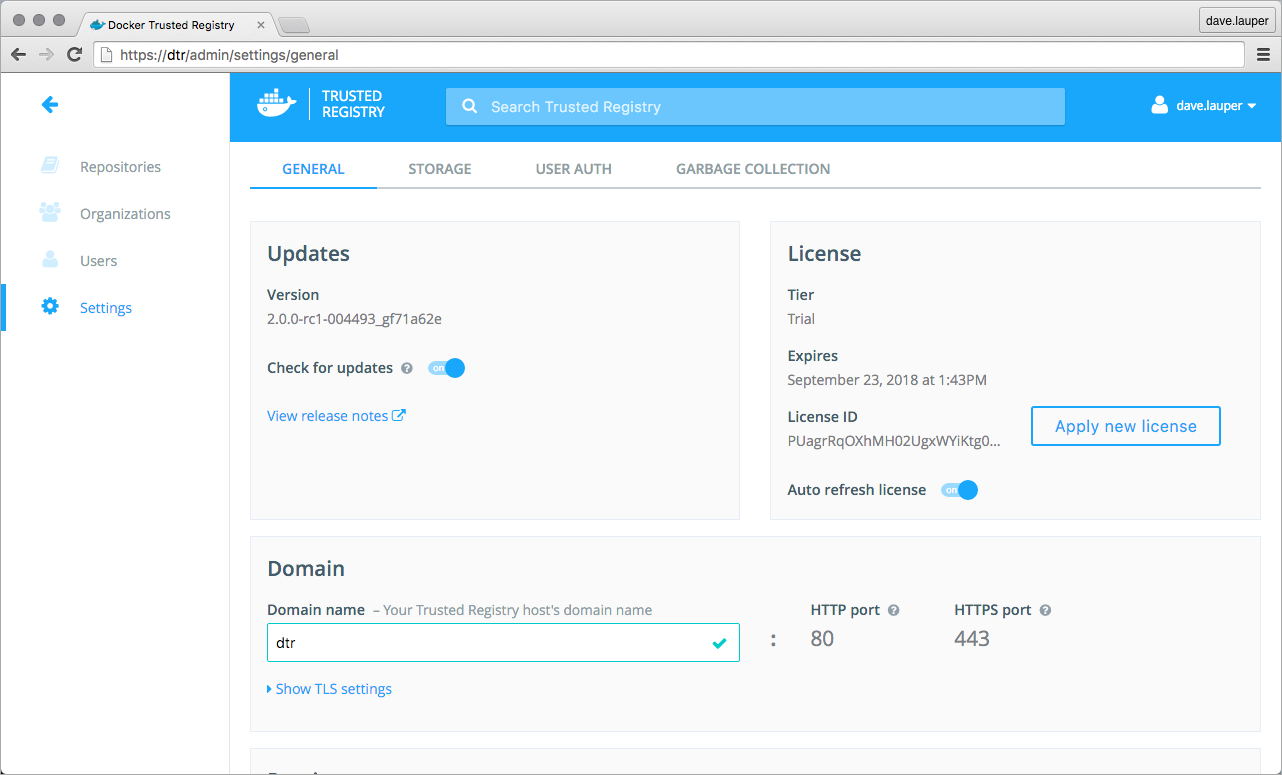The width and height of the screenshot is (1282, 775).
Task: Open the View release notes link
Action: coord(336,416)
